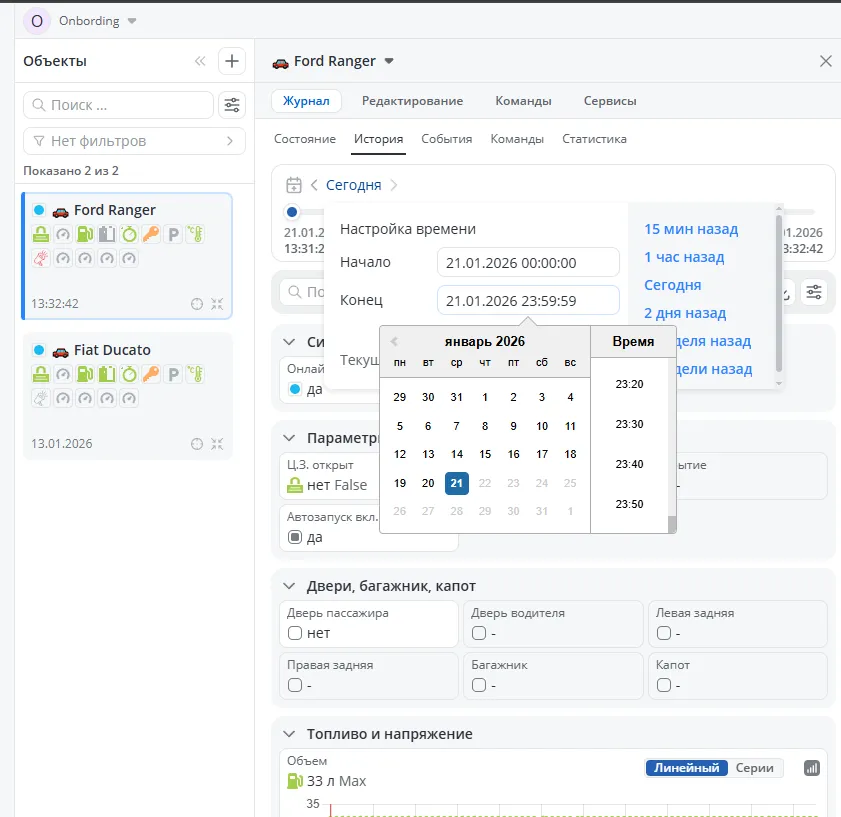The width and height of the screenshot is (841, 817).
Task: Click next day arrow after Сегодня
Action: click(x=394, y=185)
